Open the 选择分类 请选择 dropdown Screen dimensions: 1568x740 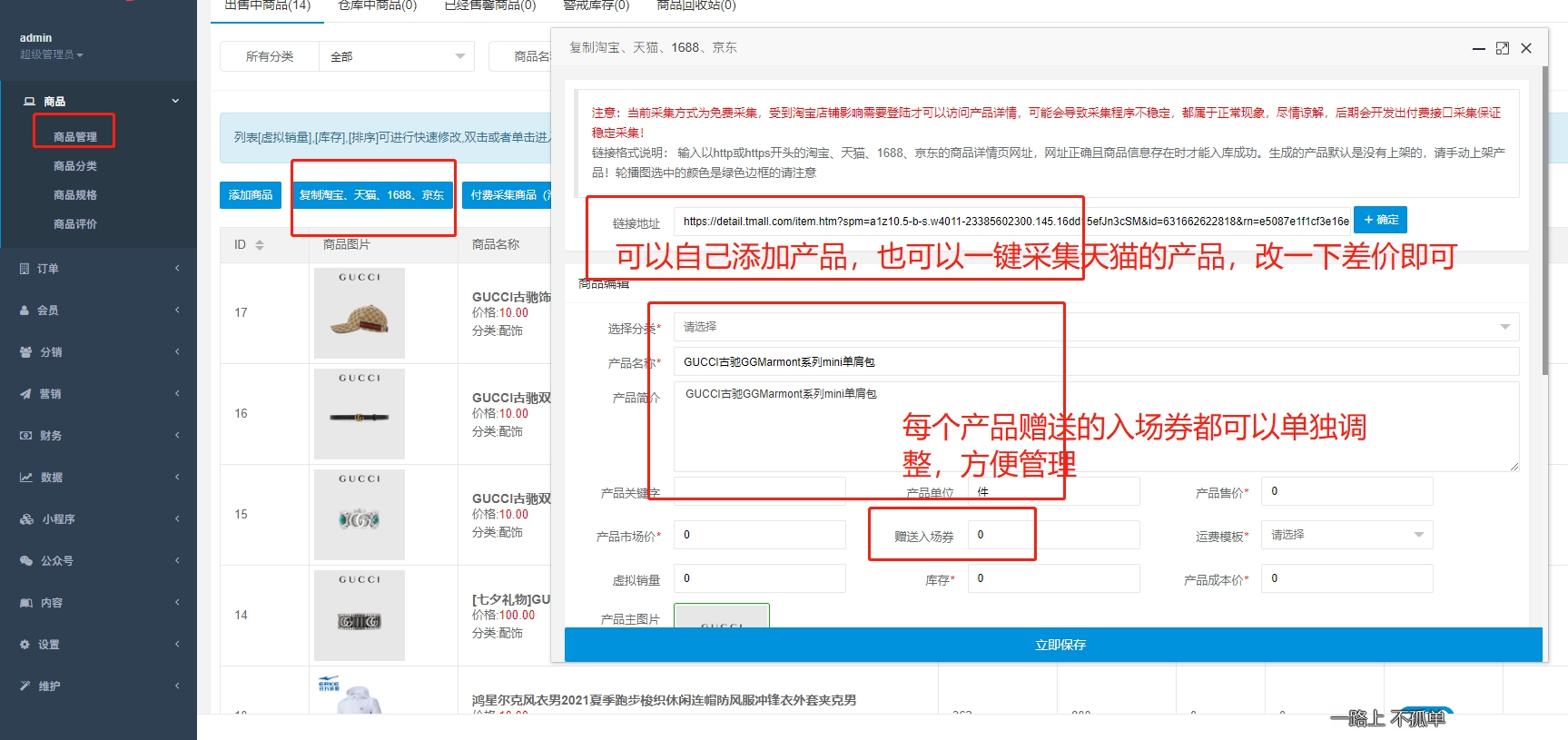point(1096,327)
